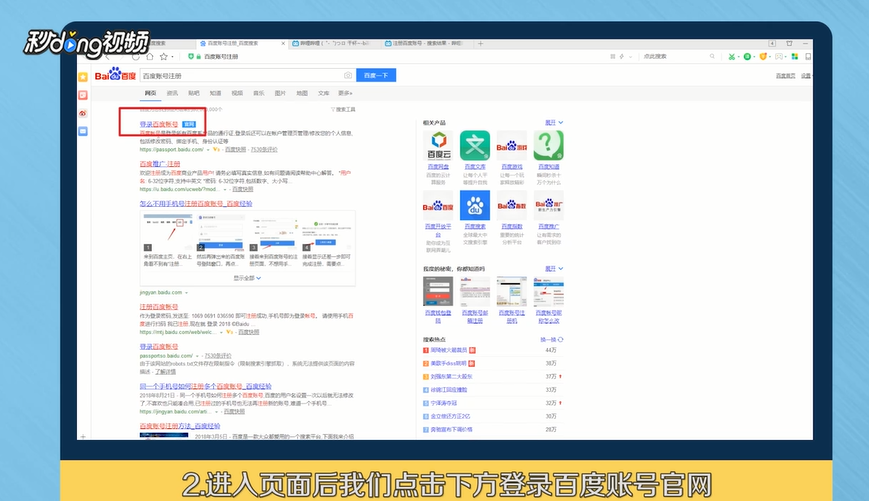
Task: Open the grey login-form thumbnail
Action: coord(438,292)
